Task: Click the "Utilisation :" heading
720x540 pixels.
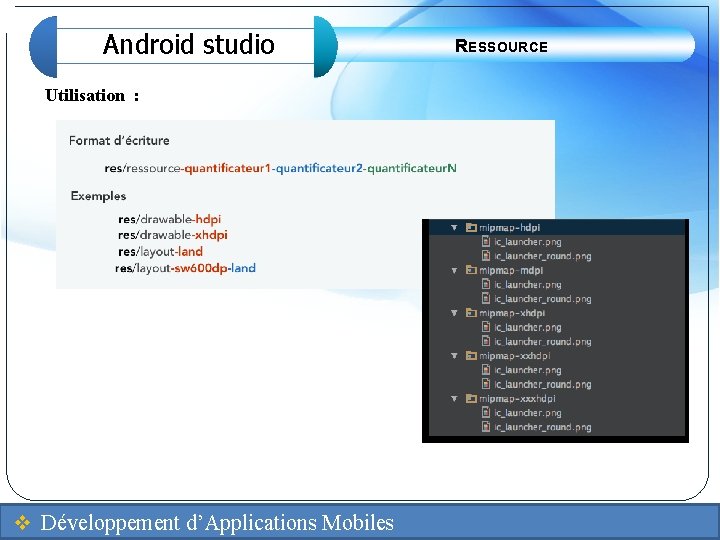Action: coord(92,95)
